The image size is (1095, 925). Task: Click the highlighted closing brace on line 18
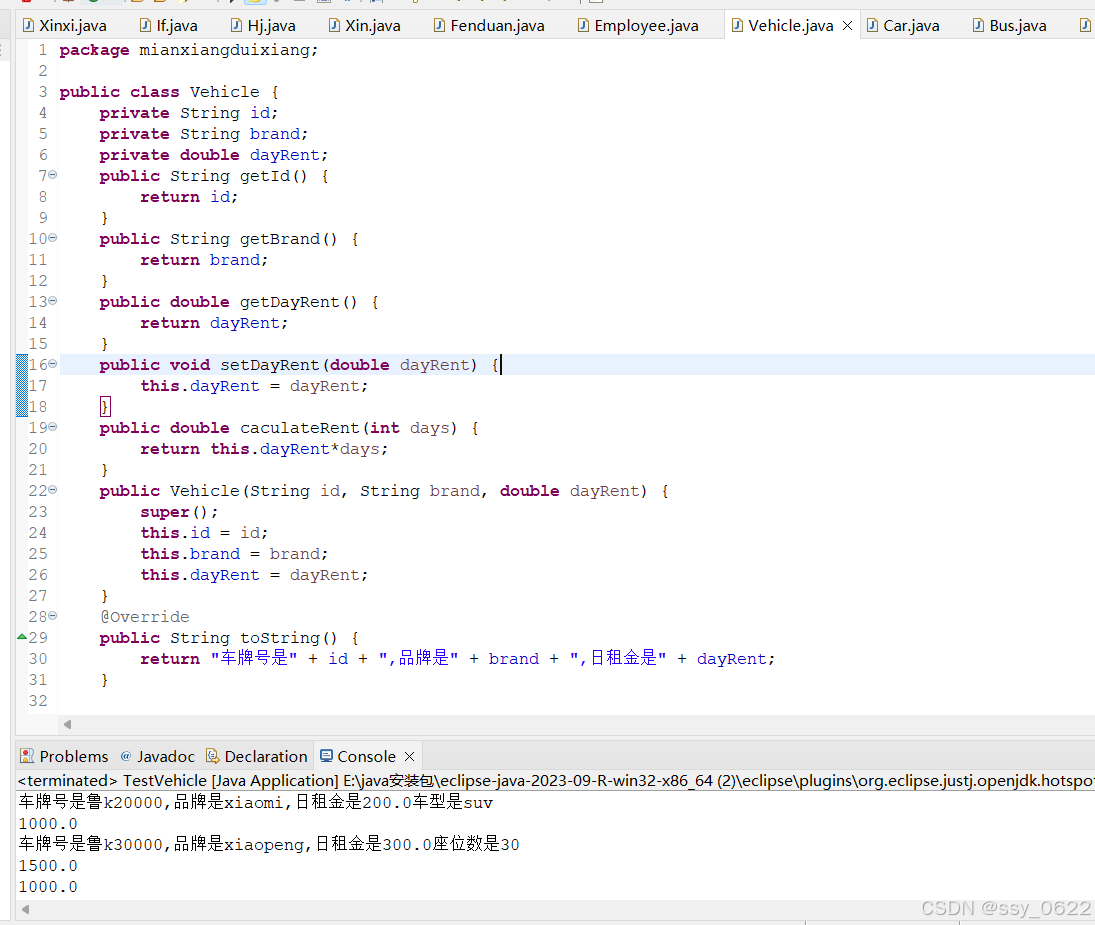105,406
